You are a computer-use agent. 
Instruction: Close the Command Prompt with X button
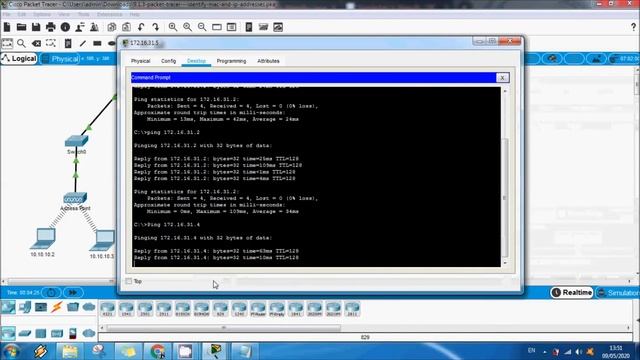pyautogui.click(x=502, y=78)
